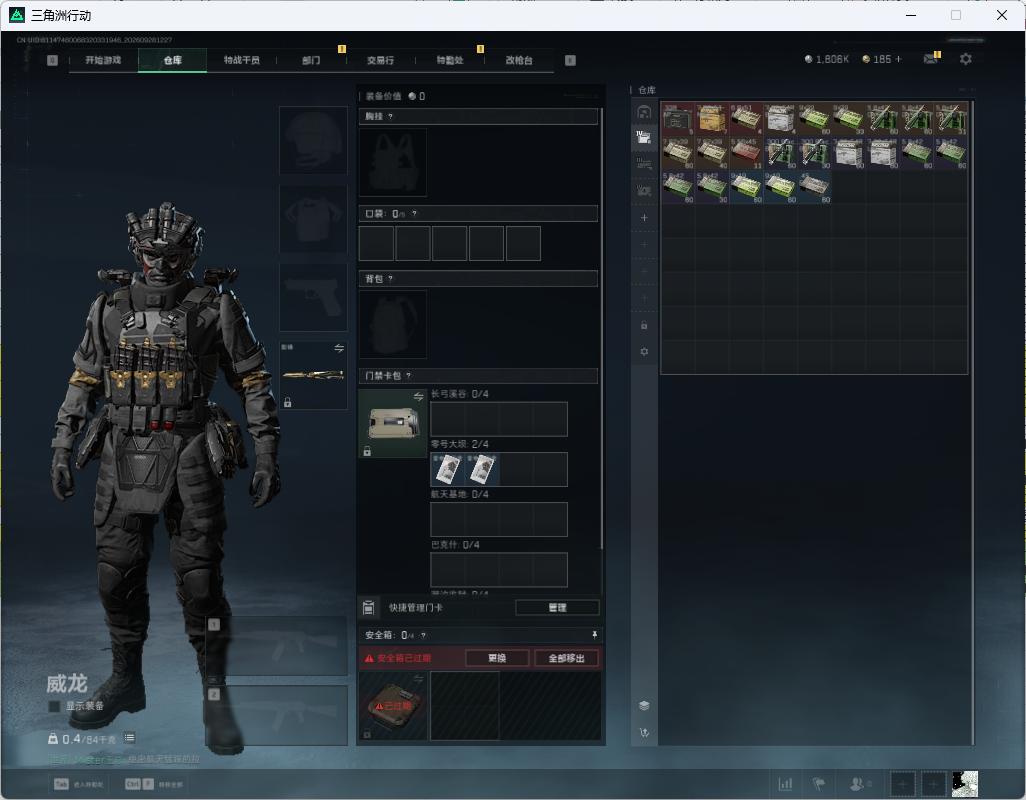
Task: Swap the keycard case via arrows icon
Action: point(418,396)
